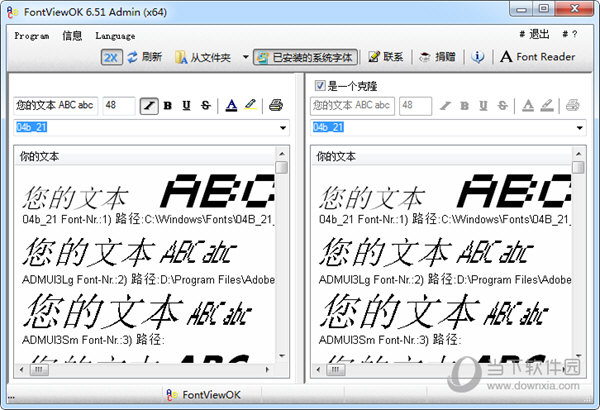Click left pane horizontal scrollbar thumb
Image resolution: width=600 pixels, height=410 pixels.
click(39, 369)
